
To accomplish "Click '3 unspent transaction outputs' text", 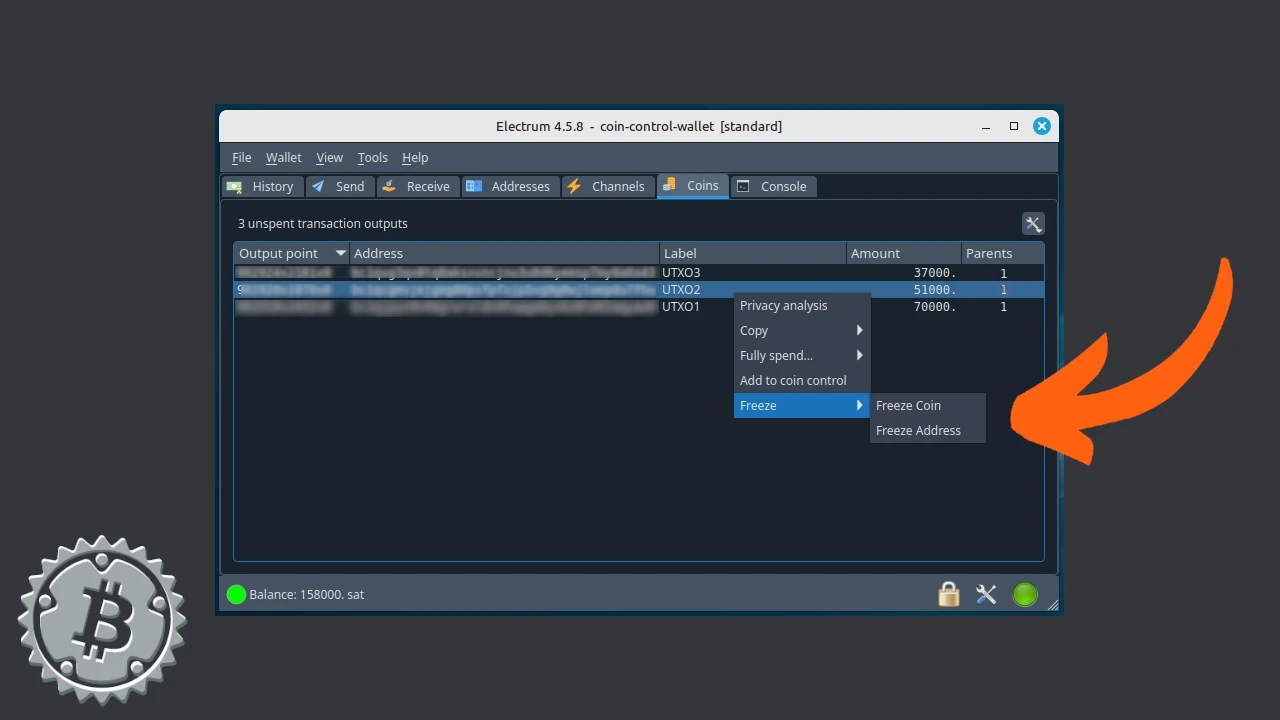I will tap(323, 224).
